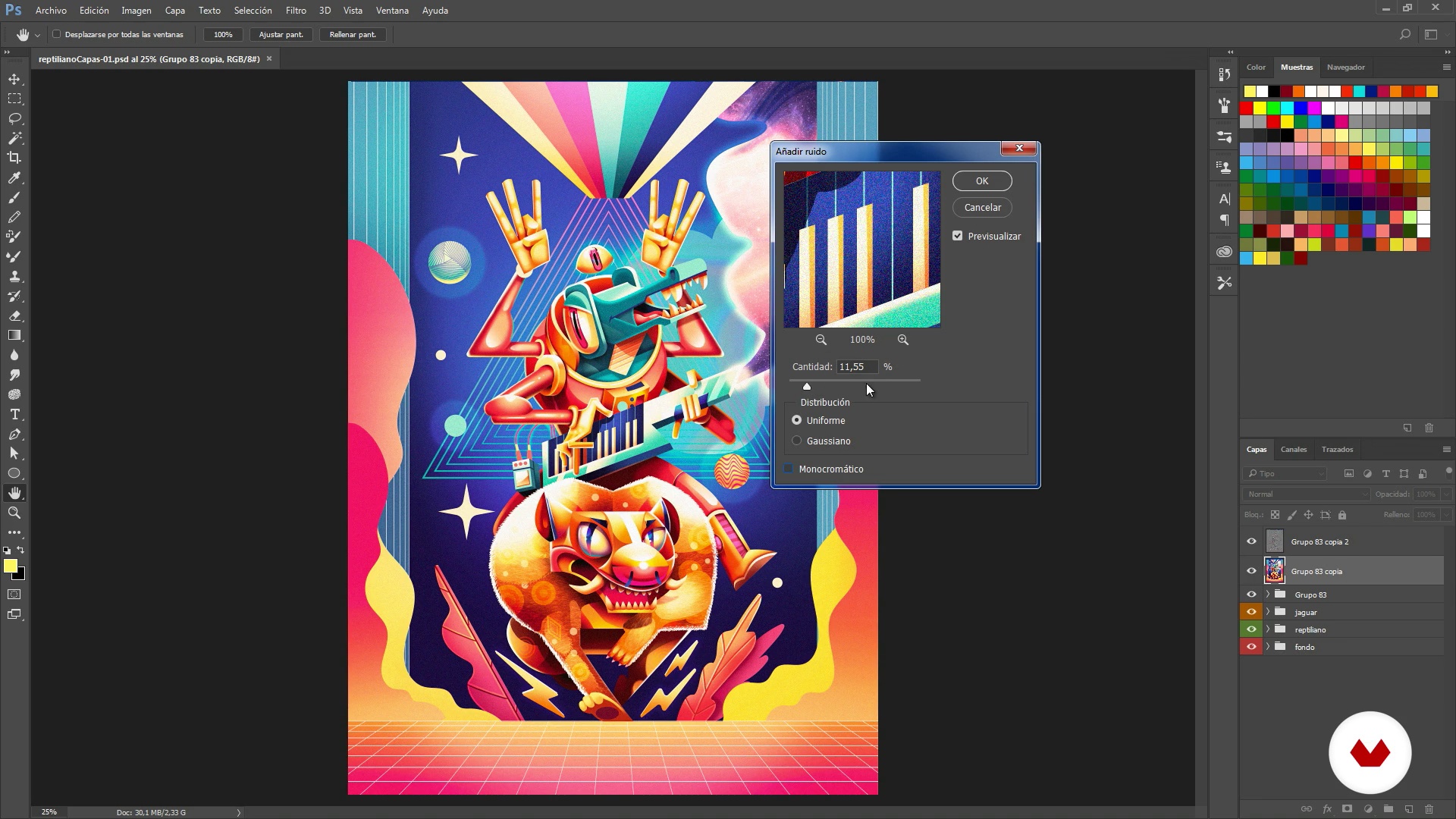Hide the jaguar group
Screen dimensions: 1456x819
[x=1252, y=612]
